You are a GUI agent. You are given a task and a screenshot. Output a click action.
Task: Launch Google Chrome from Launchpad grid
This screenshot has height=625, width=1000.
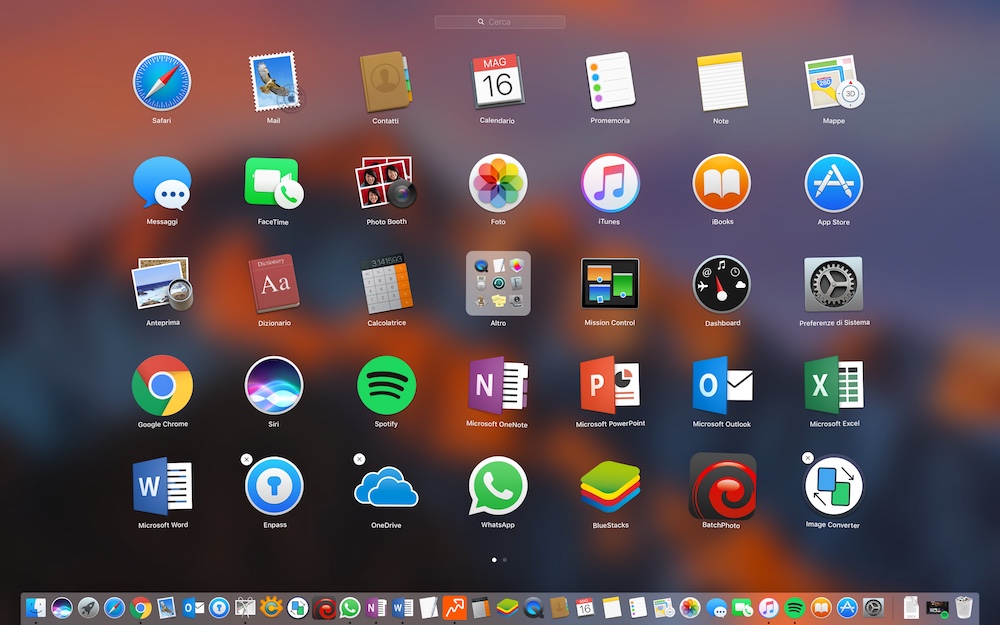[162, 385]
